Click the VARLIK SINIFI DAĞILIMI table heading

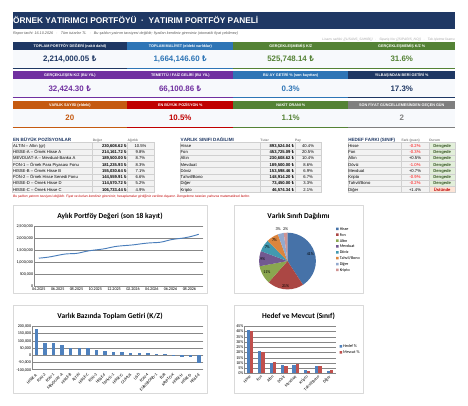click(207, 139)
